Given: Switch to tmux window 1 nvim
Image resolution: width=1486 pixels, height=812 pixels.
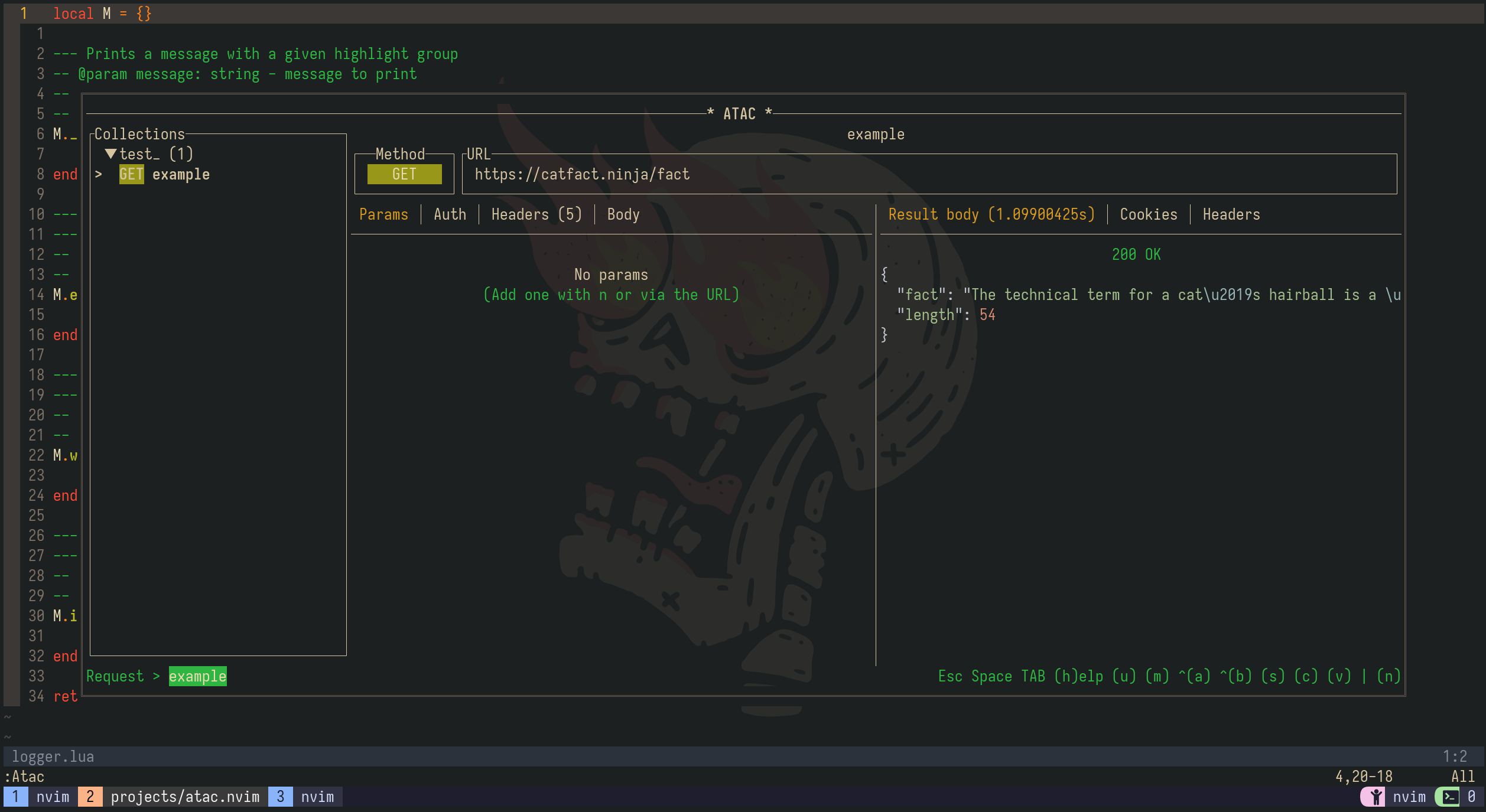Looking at the screenshot, I should coord(37,797).
